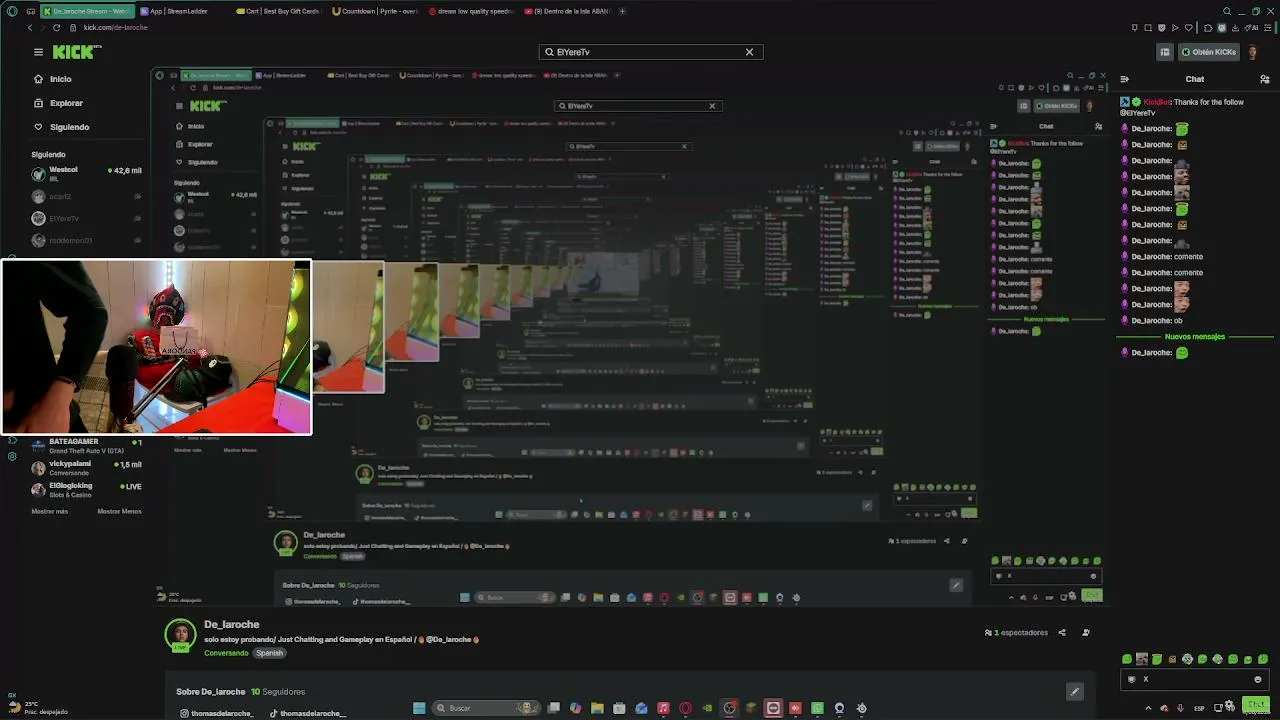Viewport: 1280px width, 720px height.
Task: Open browser Easy Setup settings icon
Action: [x=1268, y=28]
